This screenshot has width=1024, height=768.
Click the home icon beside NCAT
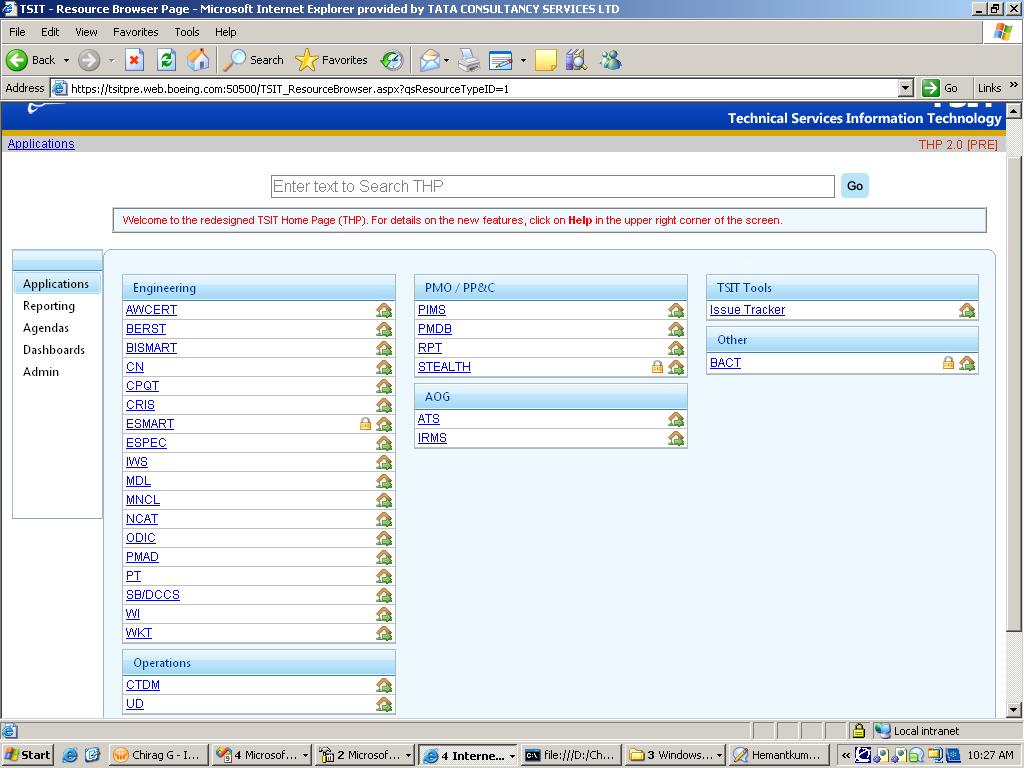[x=384, y=519]
